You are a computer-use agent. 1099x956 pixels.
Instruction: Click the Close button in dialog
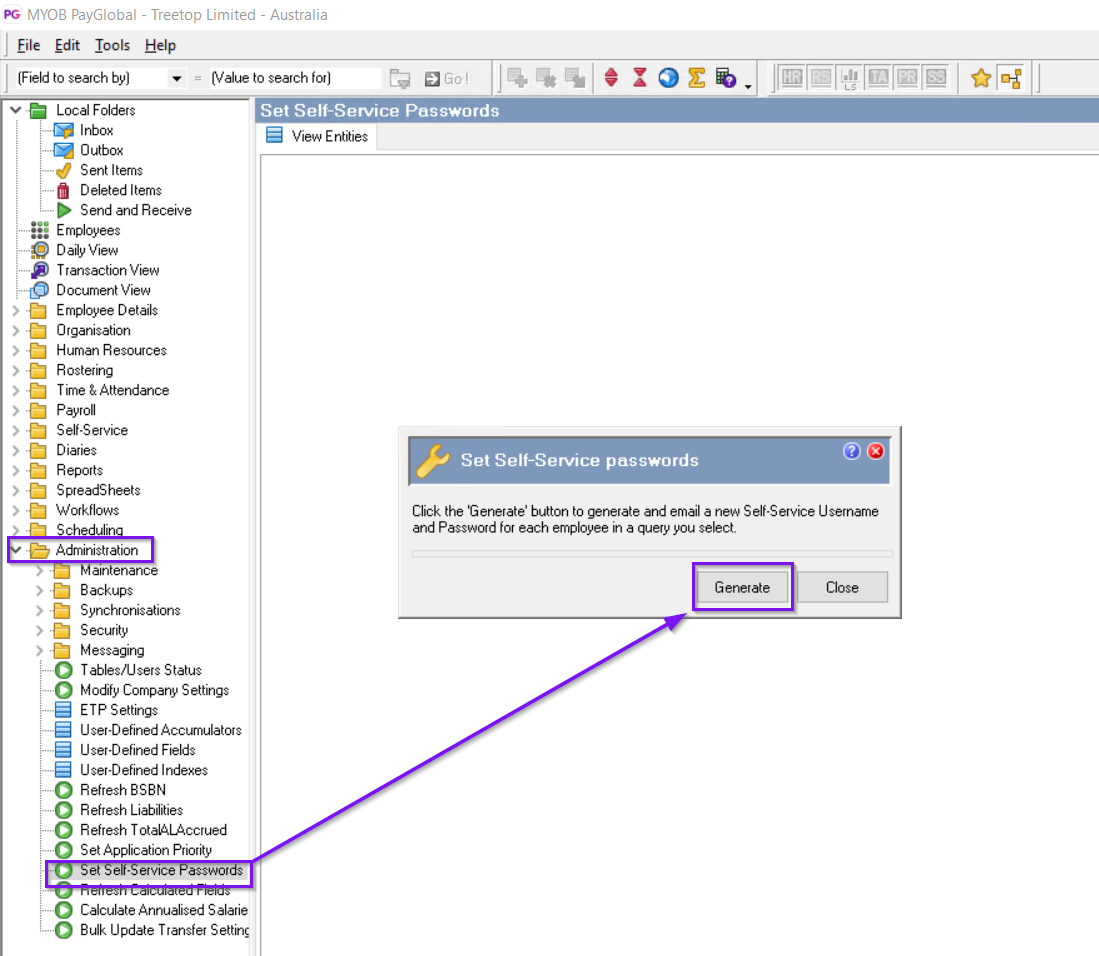pos(842,587)
